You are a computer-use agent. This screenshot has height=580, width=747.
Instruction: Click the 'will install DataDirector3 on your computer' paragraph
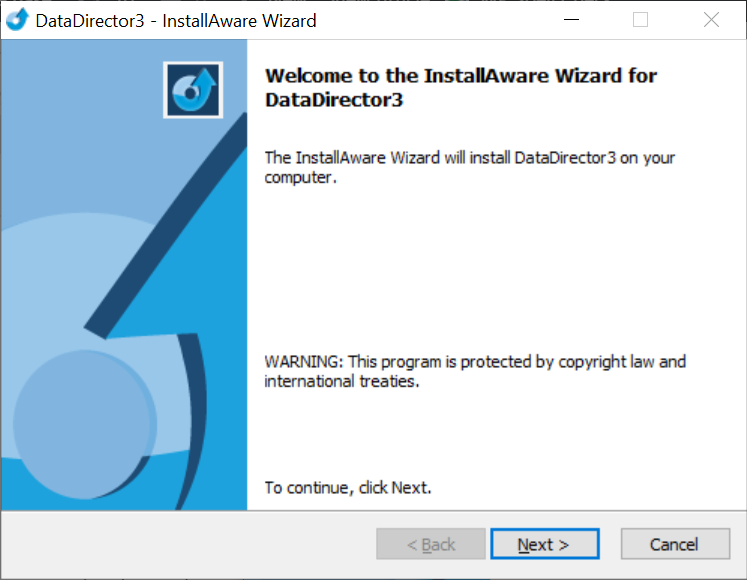pyautogui.click(x=470, y=167)
